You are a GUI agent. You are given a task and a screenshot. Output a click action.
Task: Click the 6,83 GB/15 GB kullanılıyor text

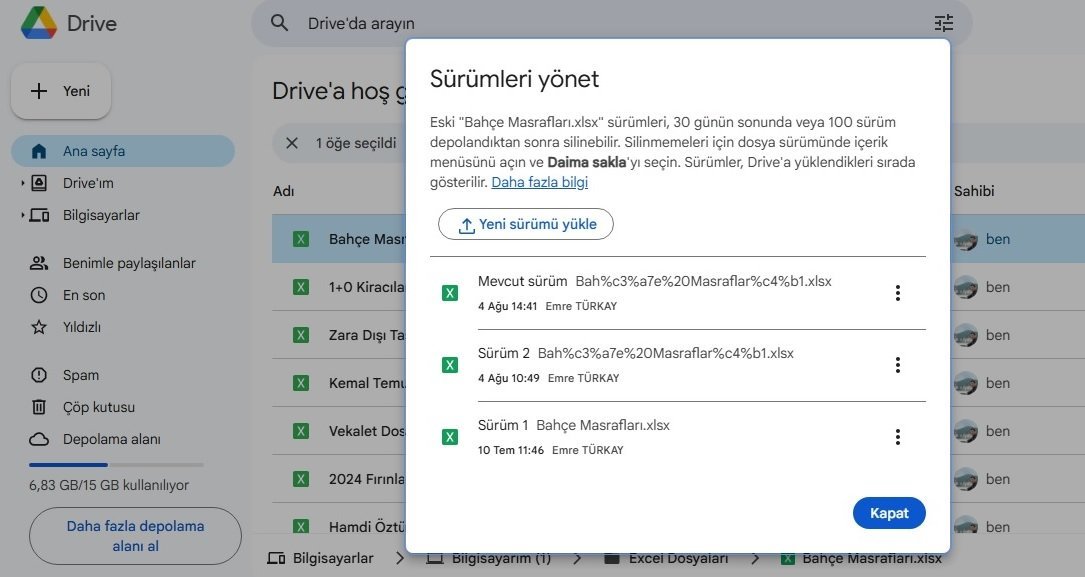[x=109, y=486]
